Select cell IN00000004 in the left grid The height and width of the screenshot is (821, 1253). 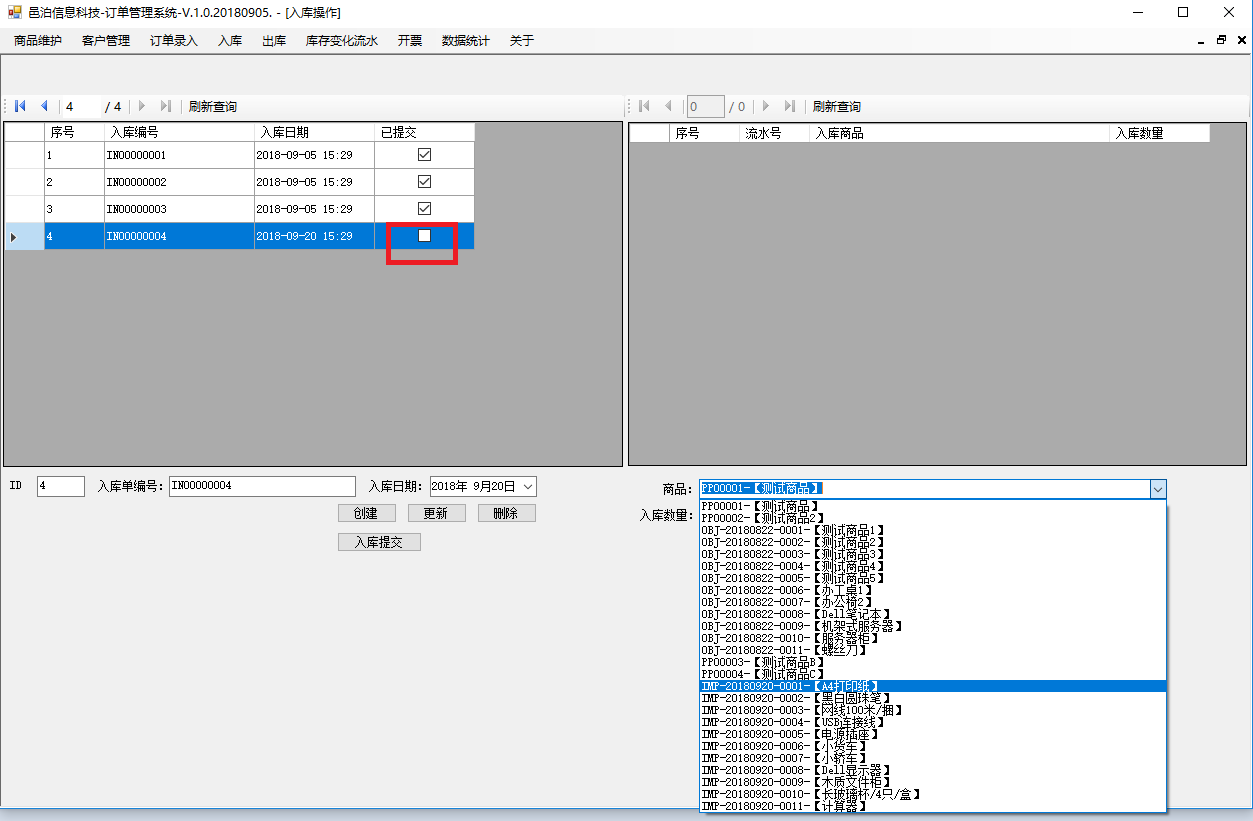[x=179, y=236]
